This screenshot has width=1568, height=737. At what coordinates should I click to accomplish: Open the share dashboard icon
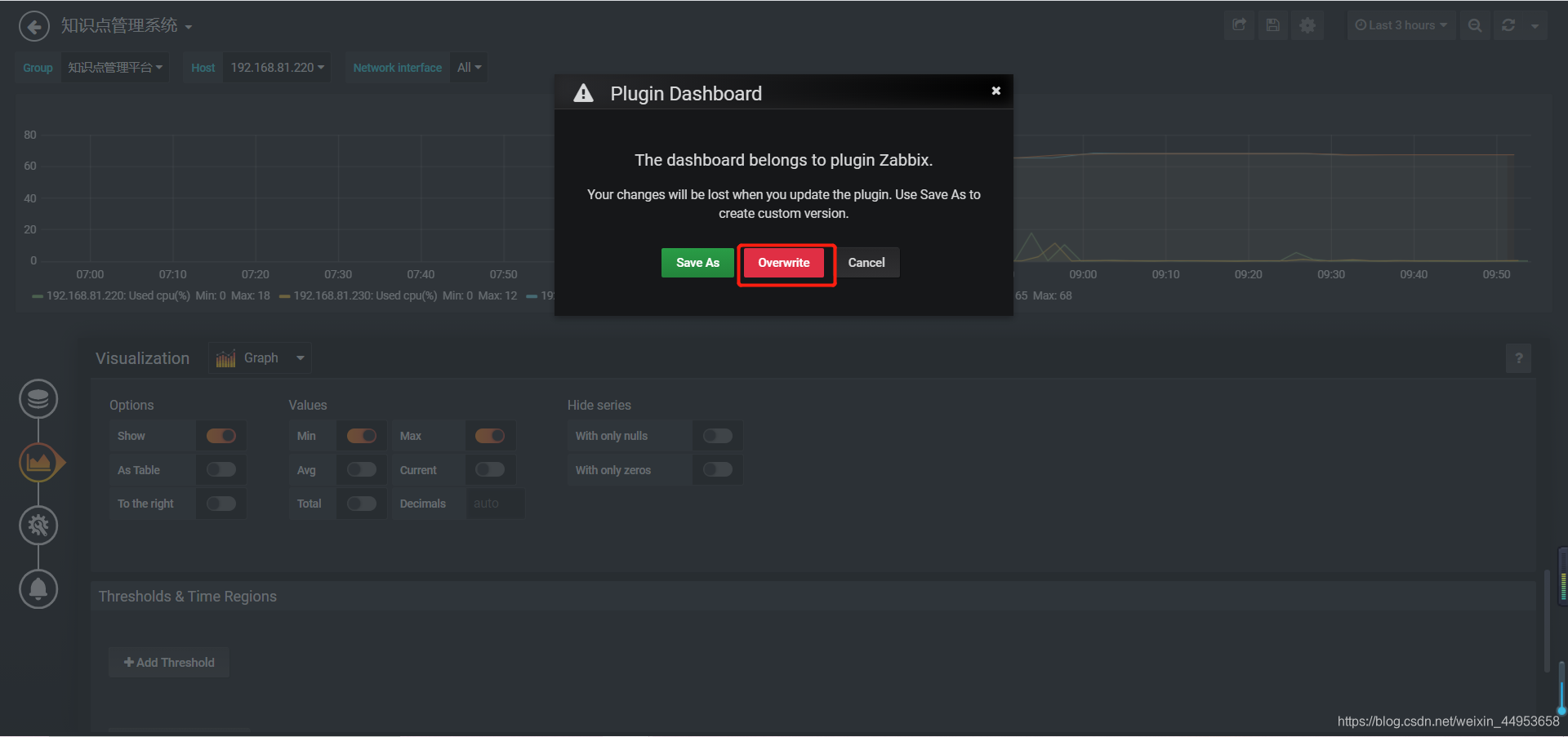pos(1239,25)
